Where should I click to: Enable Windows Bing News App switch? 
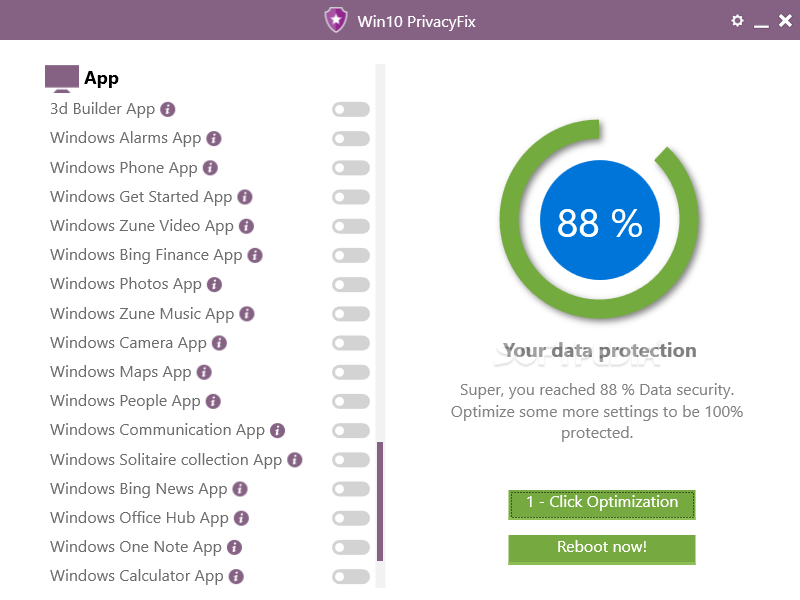click(351, 489)
